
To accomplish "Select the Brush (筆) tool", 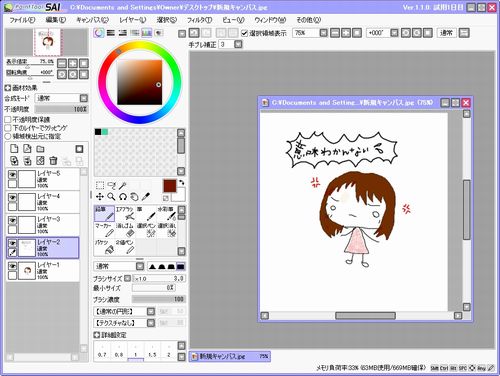I will [146, 214].
